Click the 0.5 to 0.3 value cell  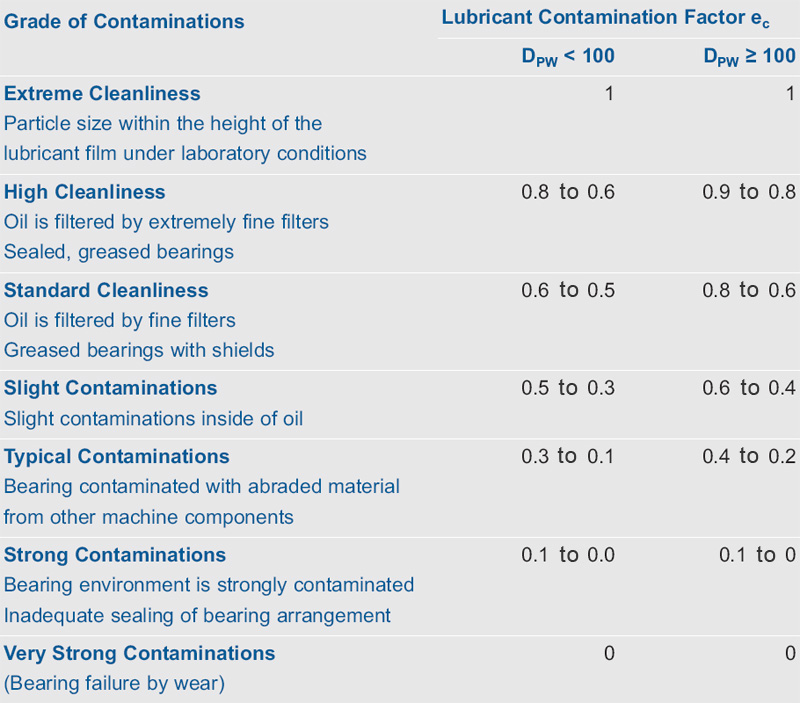(568, 388)
